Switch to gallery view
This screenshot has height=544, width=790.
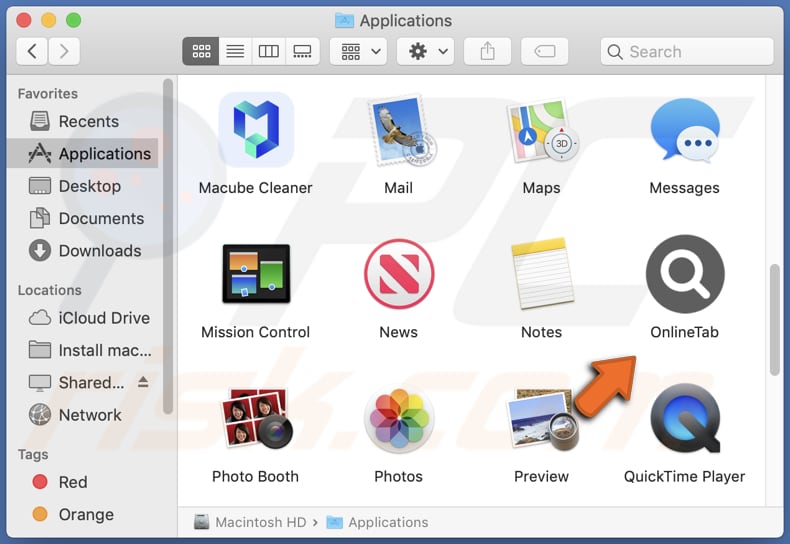pos(302,51)
